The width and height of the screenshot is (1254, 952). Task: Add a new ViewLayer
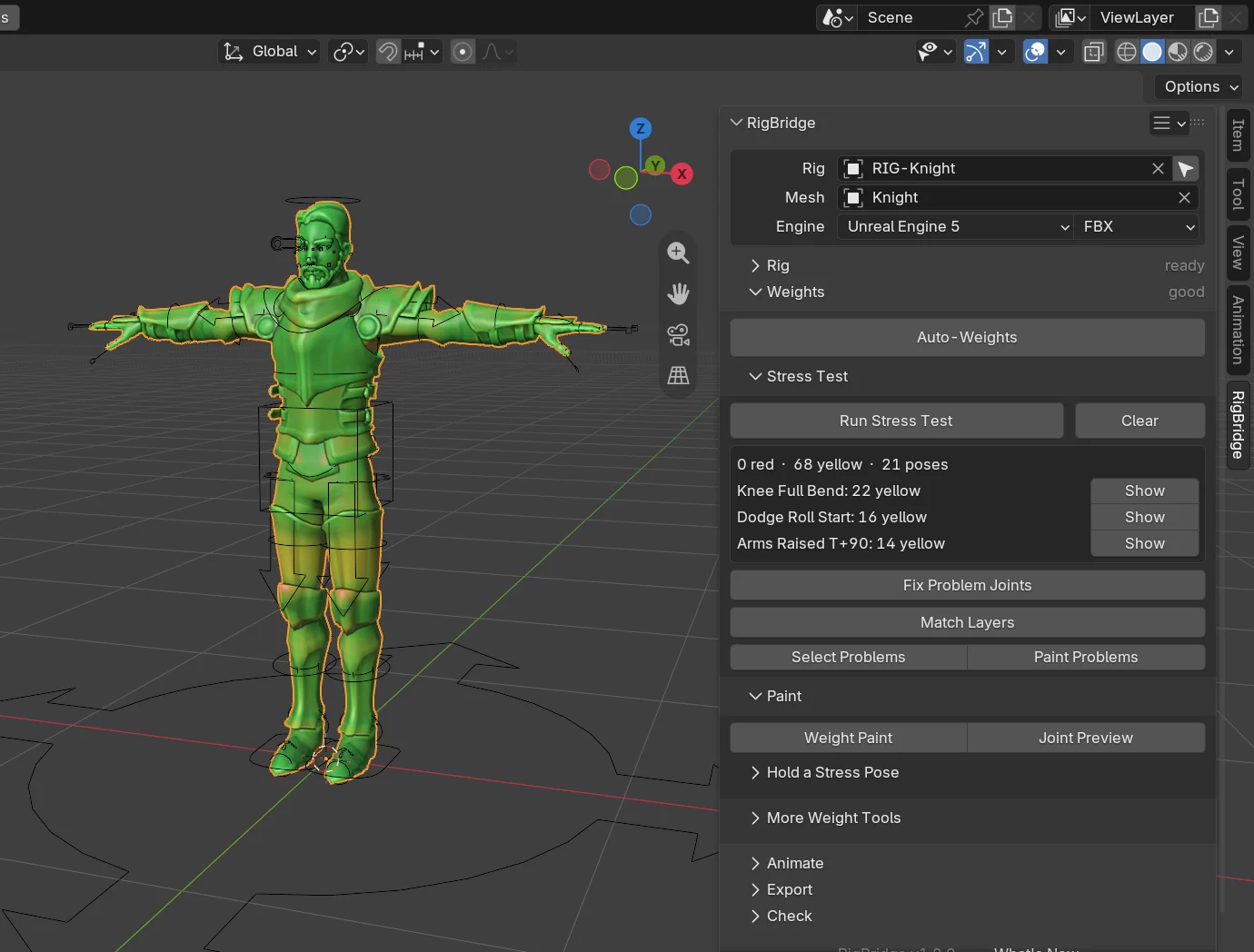coord(1209,17)
